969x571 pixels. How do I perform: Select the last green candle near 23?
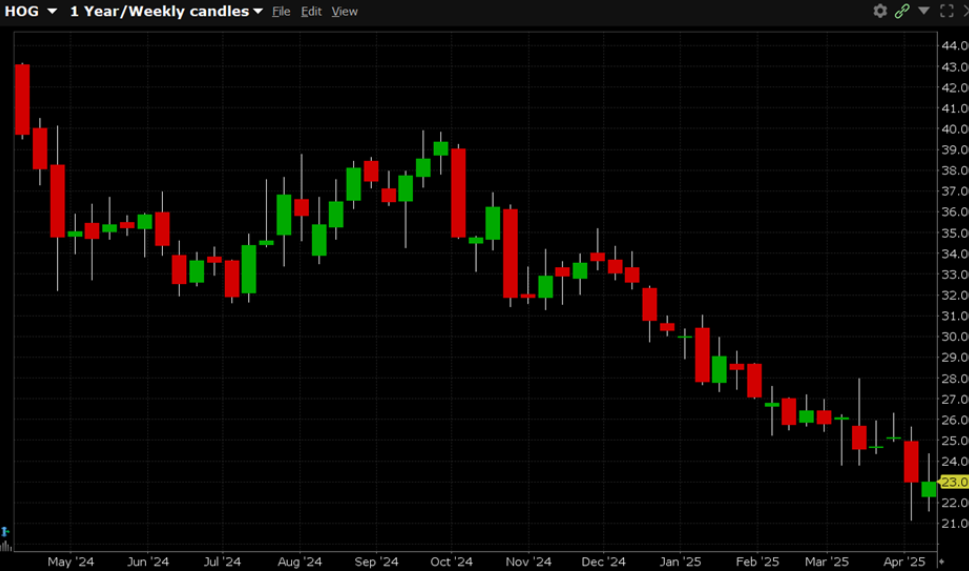tap(928, 489)
